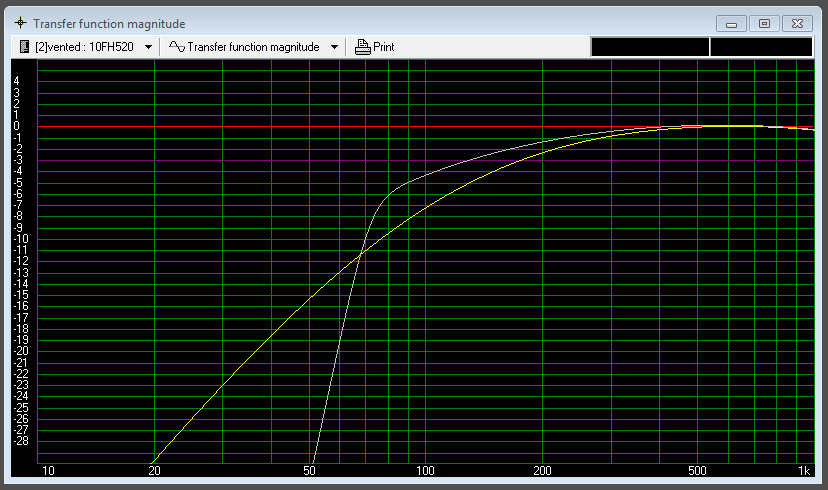Click the 500 frequency axis label
Screen dimensions: 828x490
tap(697, 470)
